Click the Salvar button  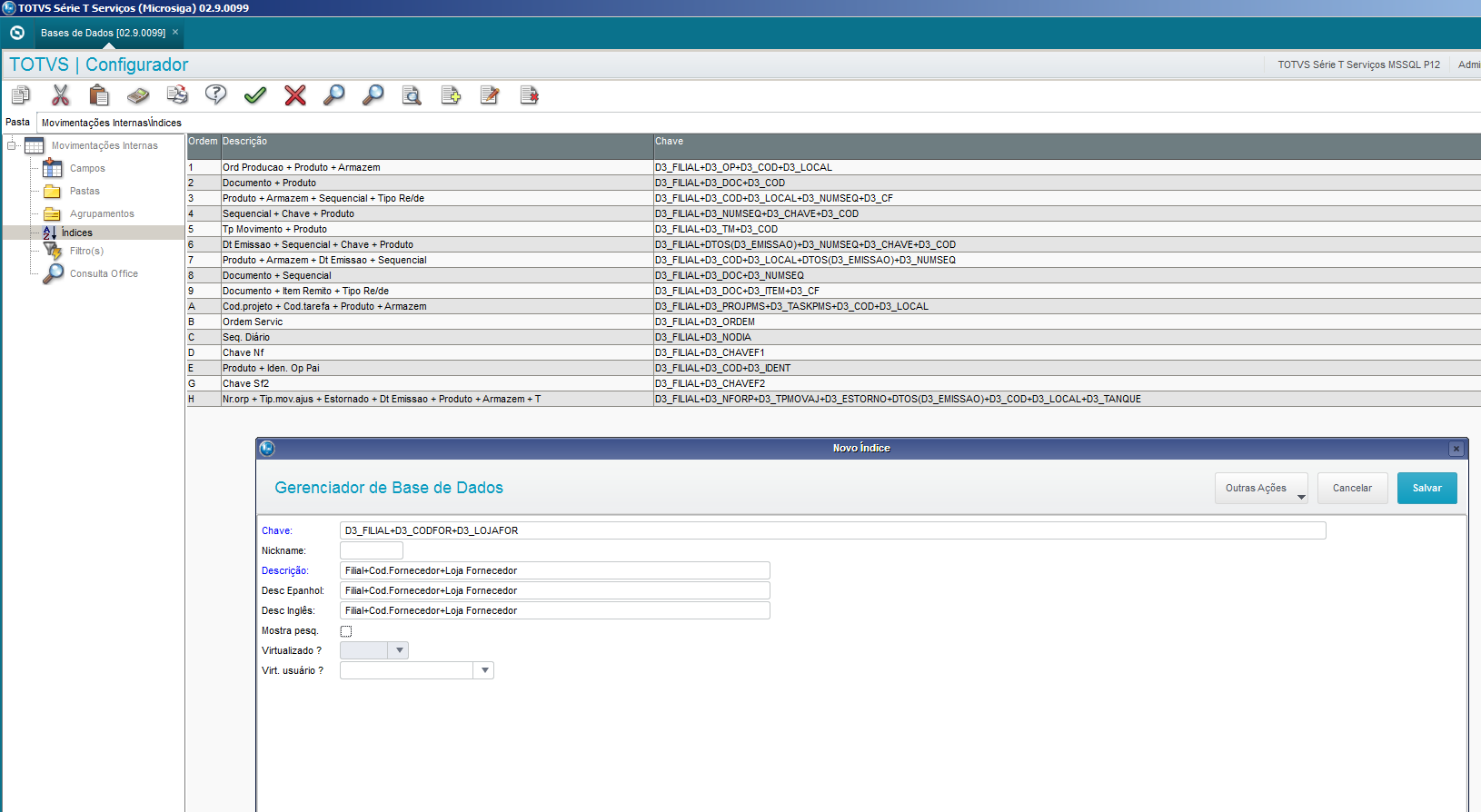coord(1427,488)
